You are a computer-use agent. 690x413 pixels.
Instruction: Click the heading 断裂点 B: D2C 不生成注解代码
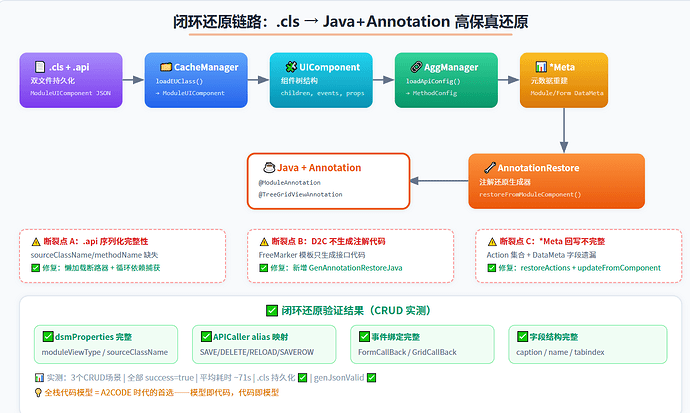328,241
